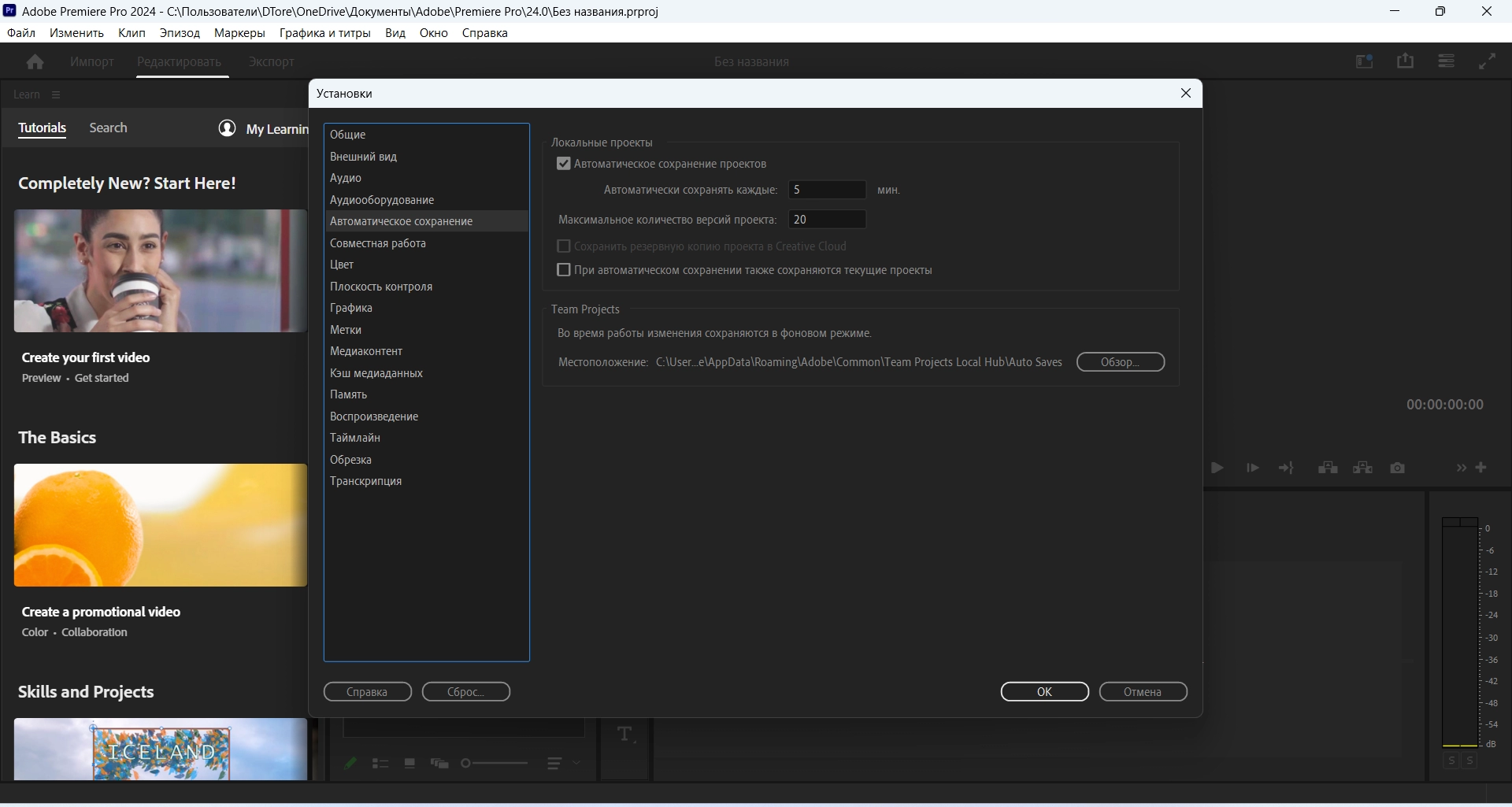Open the workspaces panel icon

1365,61
